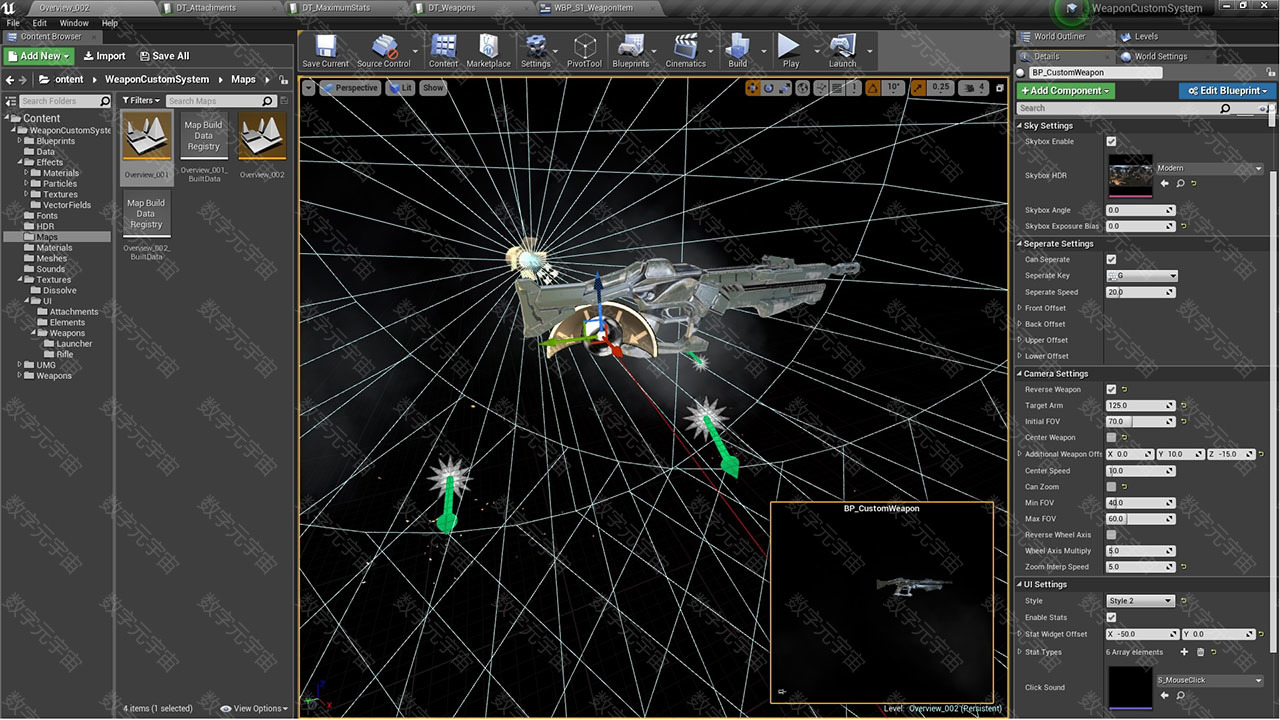Screen dimensions: 1280x720
Task: Open the Skybox HDR Modern dropdown
Action: tap(1209, 168)
